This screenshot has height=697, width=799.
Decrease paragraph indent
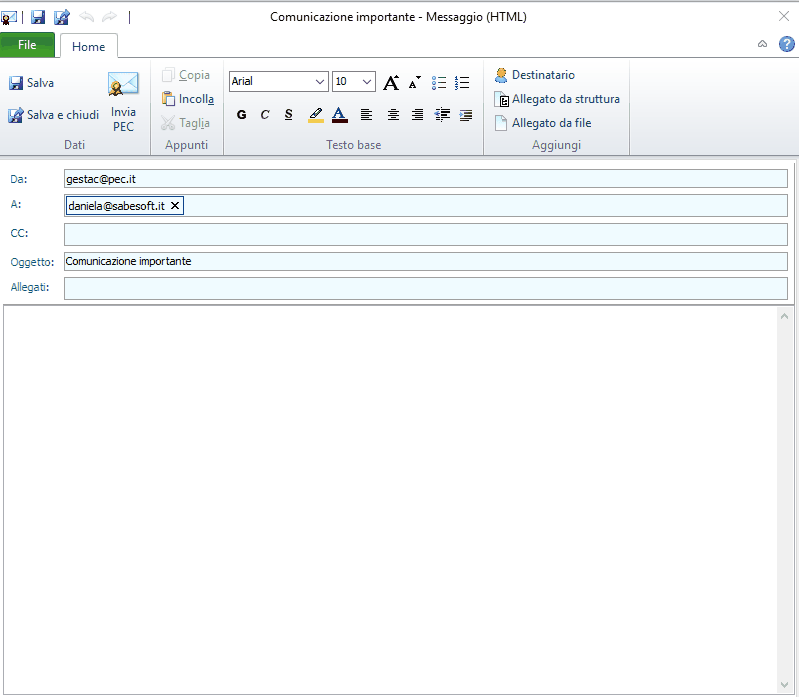tap(442, 115)
